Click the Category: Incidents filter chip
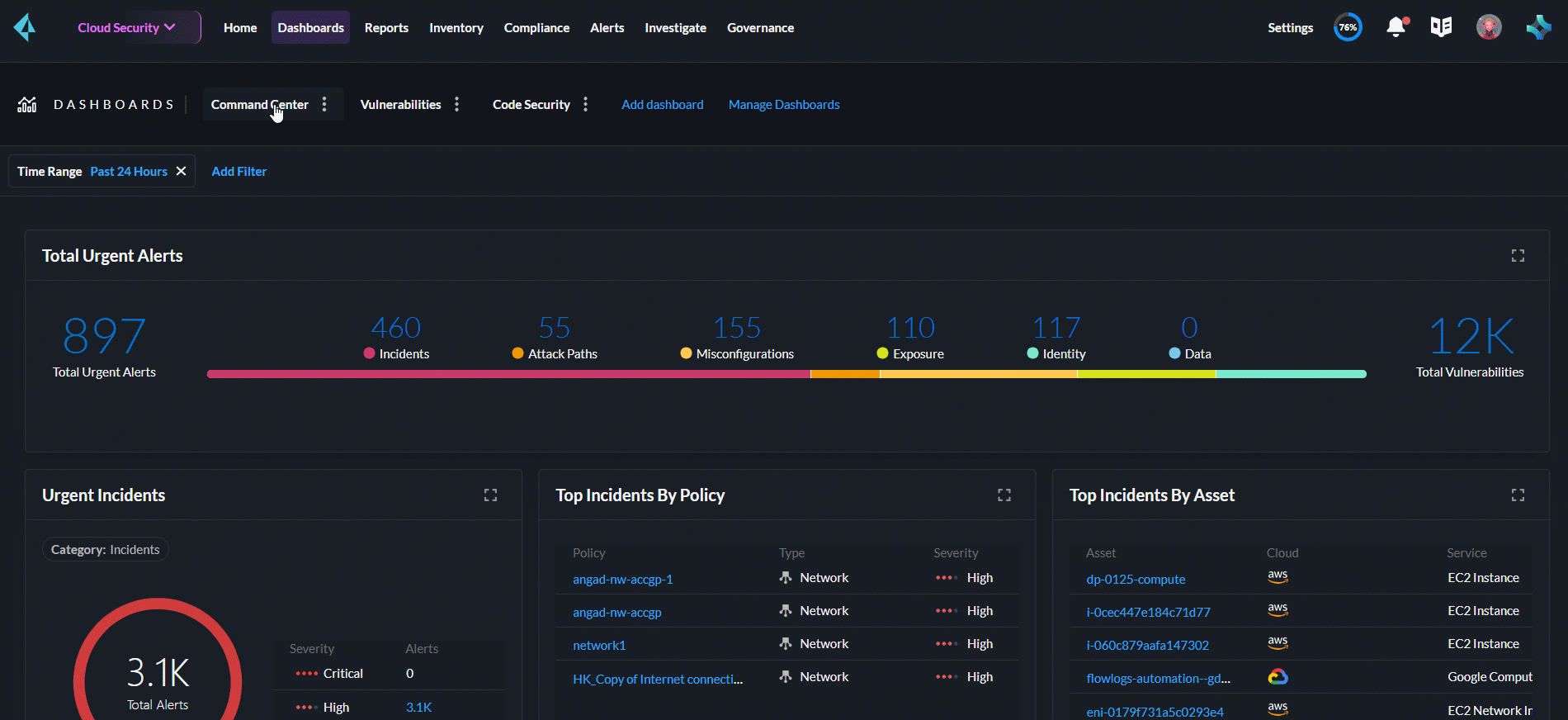This screenshot has height=720, width=1568. click(105, 549)
